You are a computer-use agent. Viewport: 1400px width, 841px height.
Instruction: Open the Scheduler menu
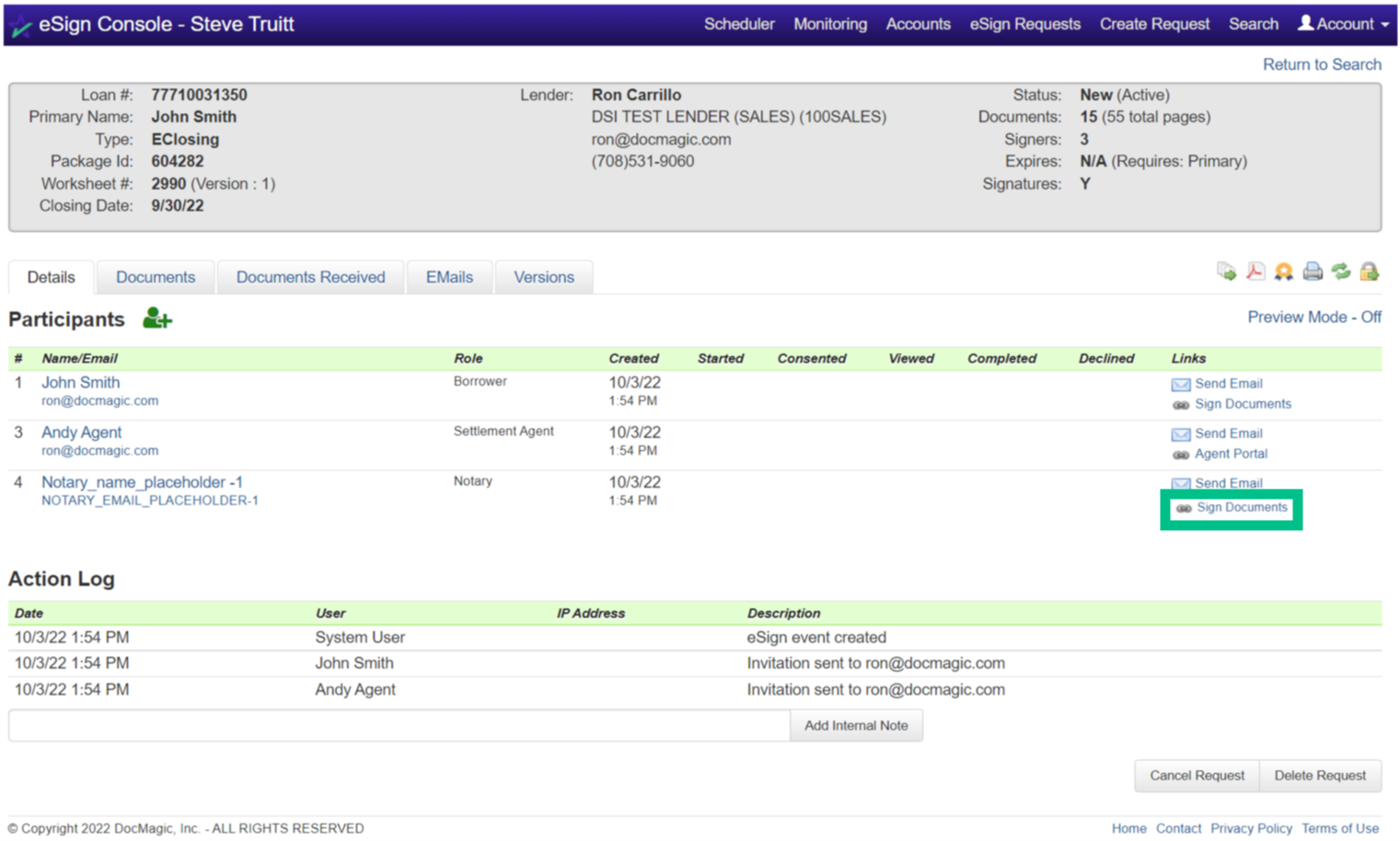coord(739,24)
